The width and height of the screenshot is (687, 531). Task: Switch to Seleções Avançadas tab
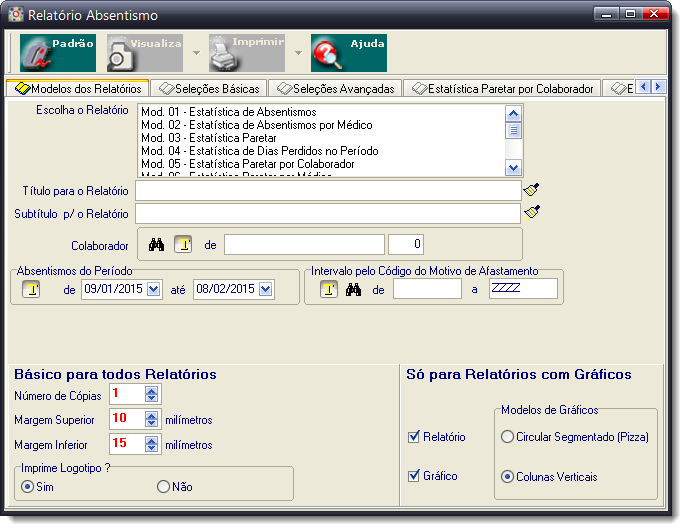click(x=335, y=89)
